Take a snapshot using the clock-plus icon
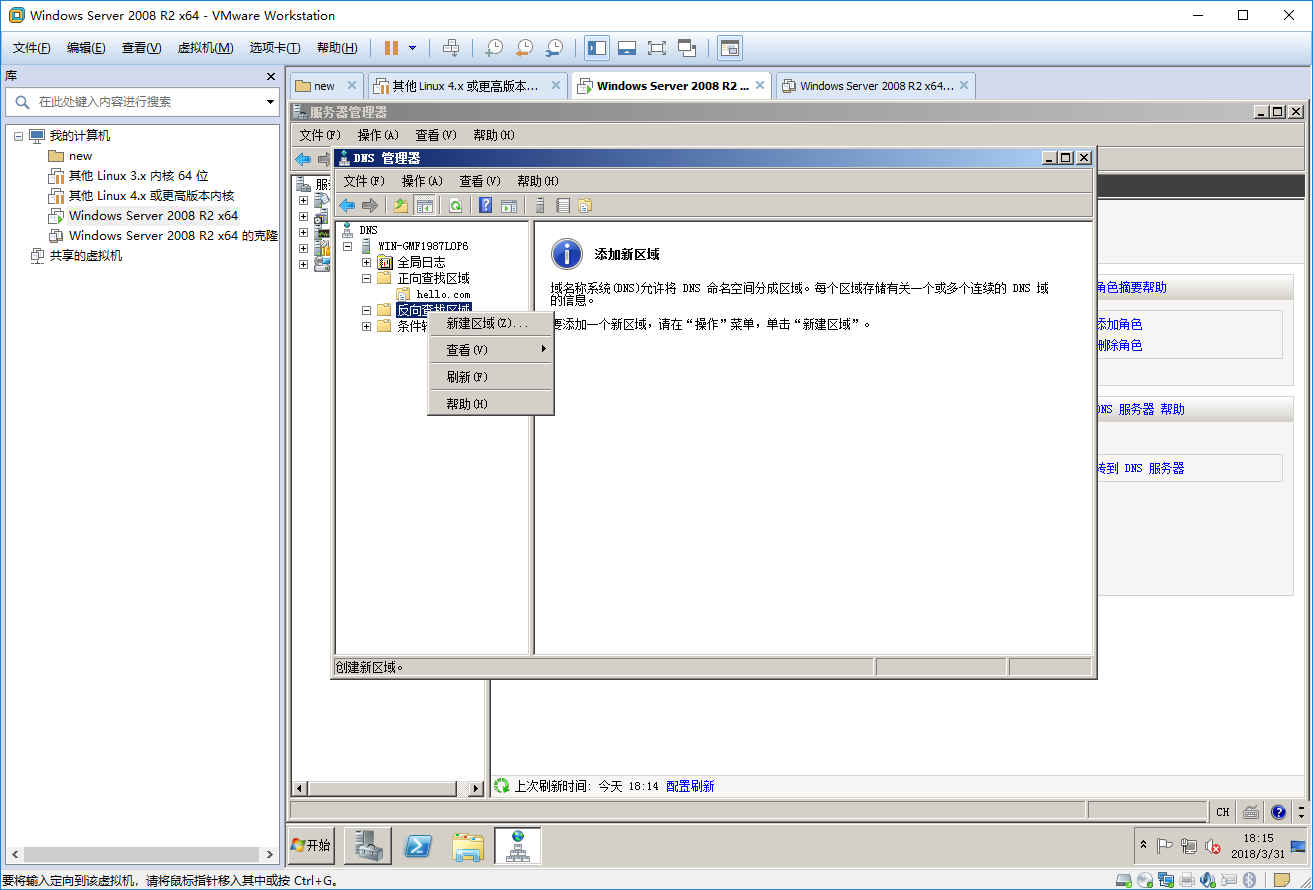Screen dimensions: 1313x890 [494, 47]
